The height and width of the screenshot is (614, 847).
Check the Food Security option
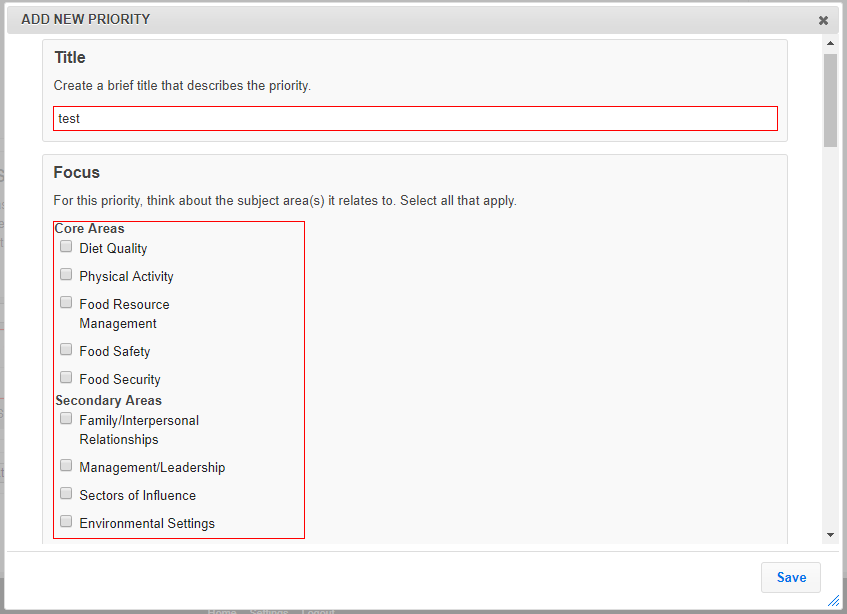[x=66, y=378]
